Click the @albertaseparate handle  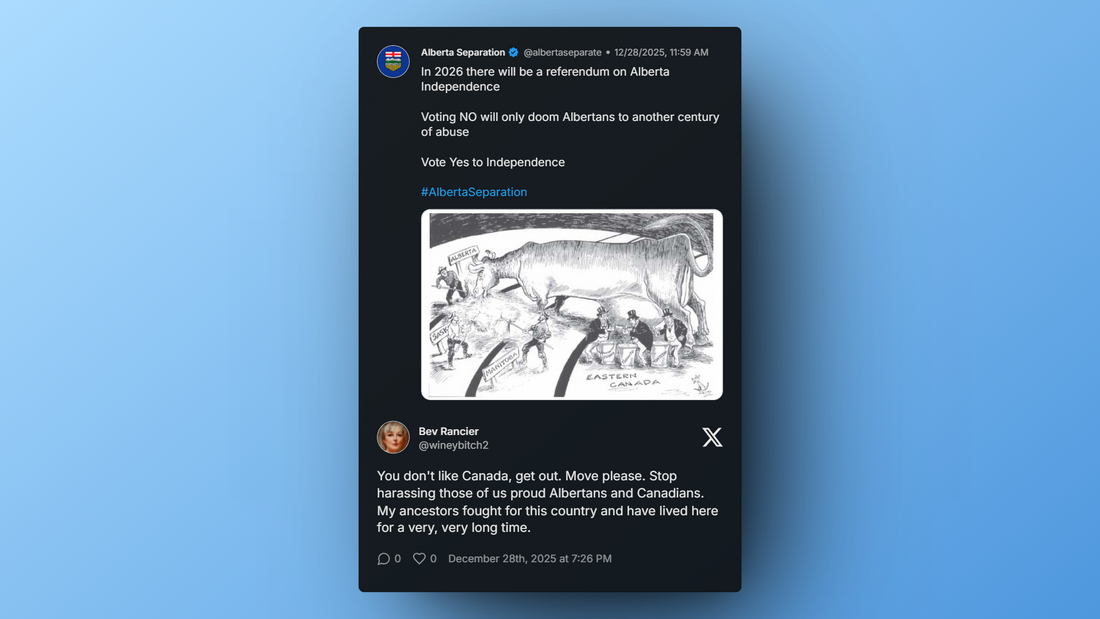coord(562,53)
